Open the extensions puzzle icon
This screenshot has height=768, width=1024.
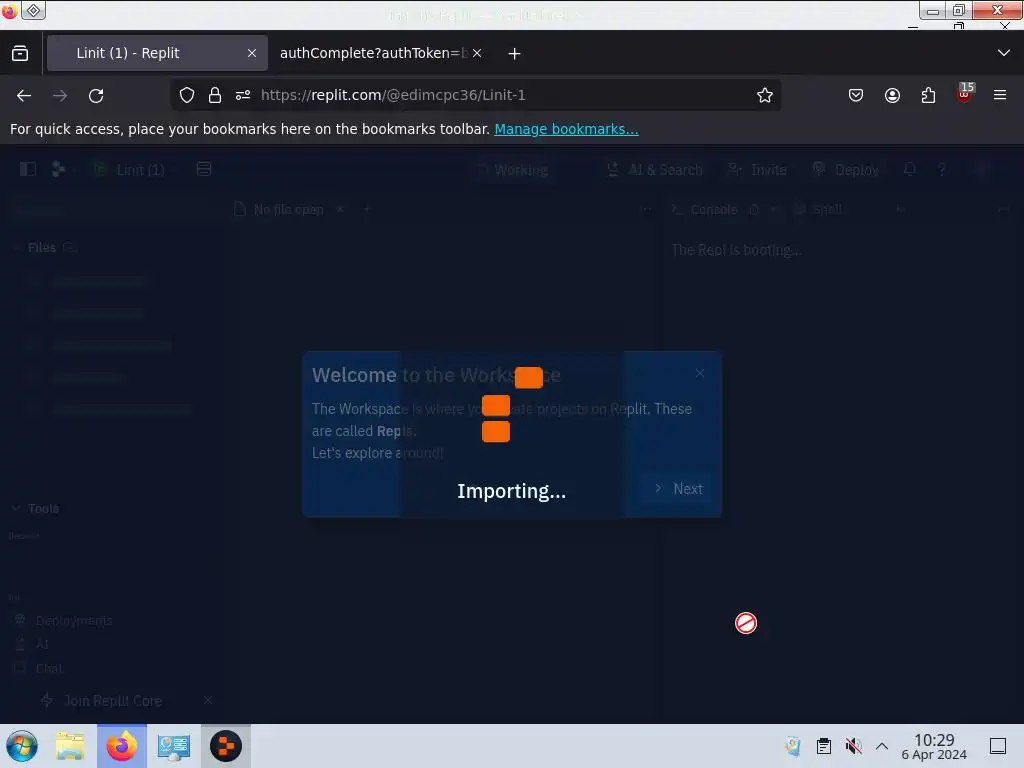click(928, 95)
